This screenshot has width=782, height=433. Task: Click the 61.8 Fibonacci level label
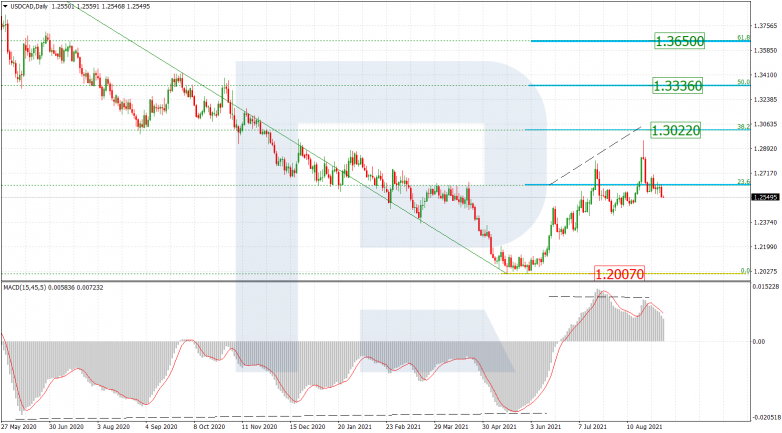point(743,38)
